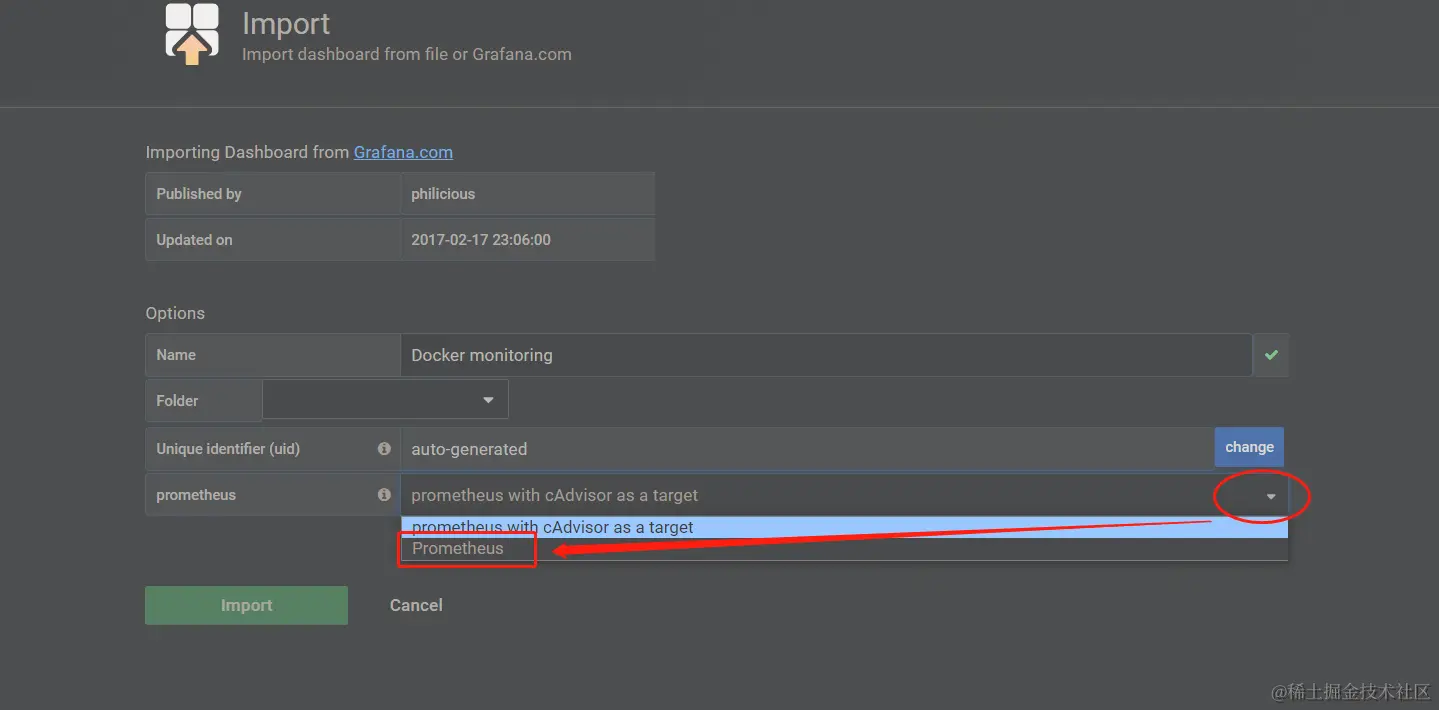Click the "Name" label cell
Viewport: 1439px width, 710px height.
pos(273,355)
